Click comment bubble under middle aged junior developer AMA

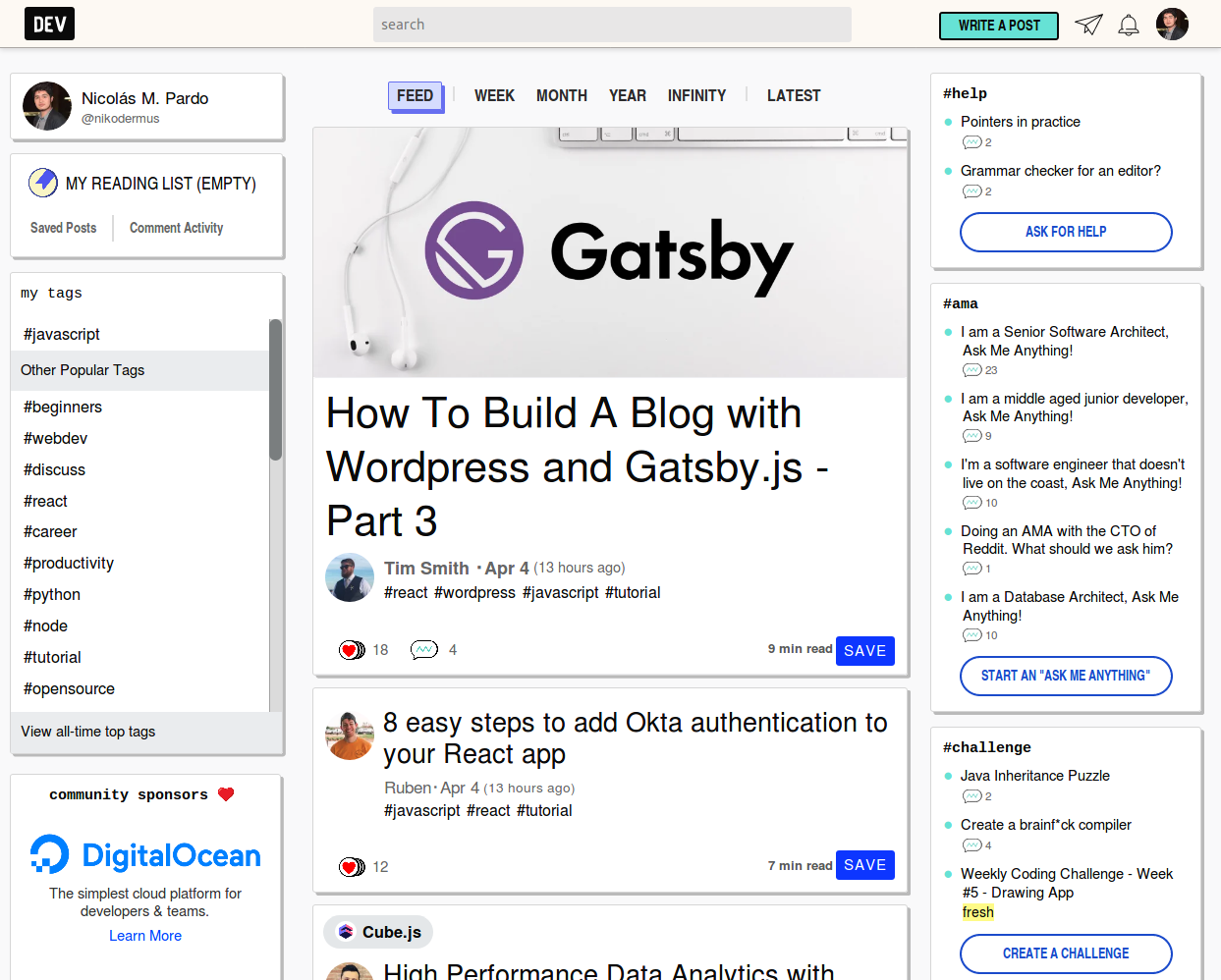(x=971, y=436)
